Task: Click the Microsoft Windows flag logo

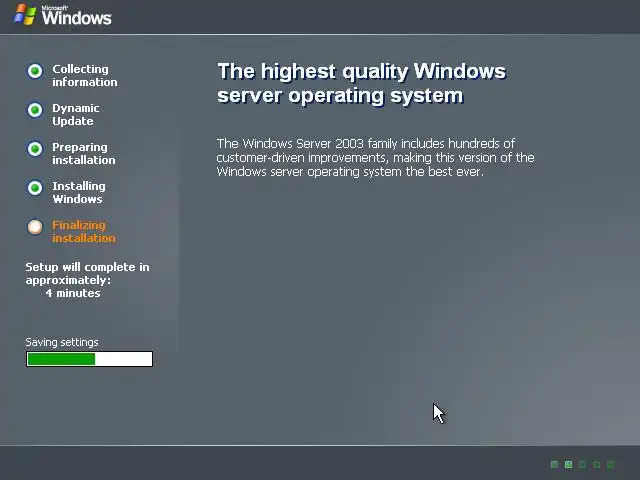Action: (25, 15)
